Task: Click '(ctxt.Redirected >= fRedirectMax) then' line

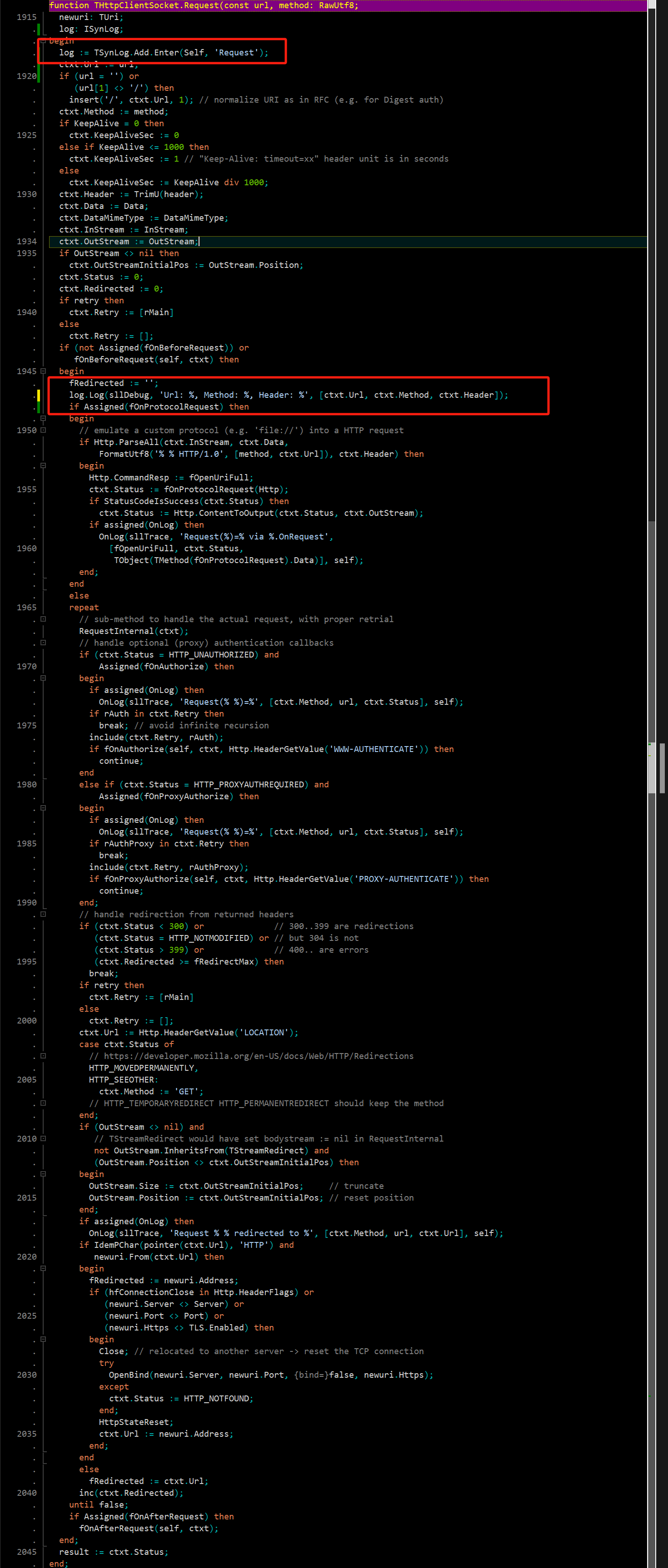Action: click(x=189, y=962)
